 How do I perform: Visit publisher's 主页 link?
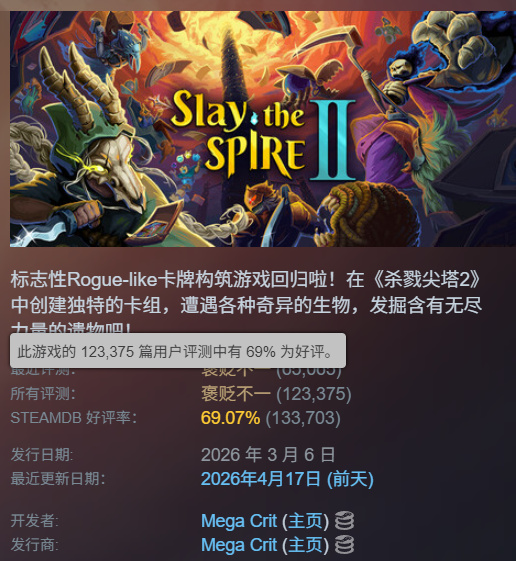coord(305,545)
